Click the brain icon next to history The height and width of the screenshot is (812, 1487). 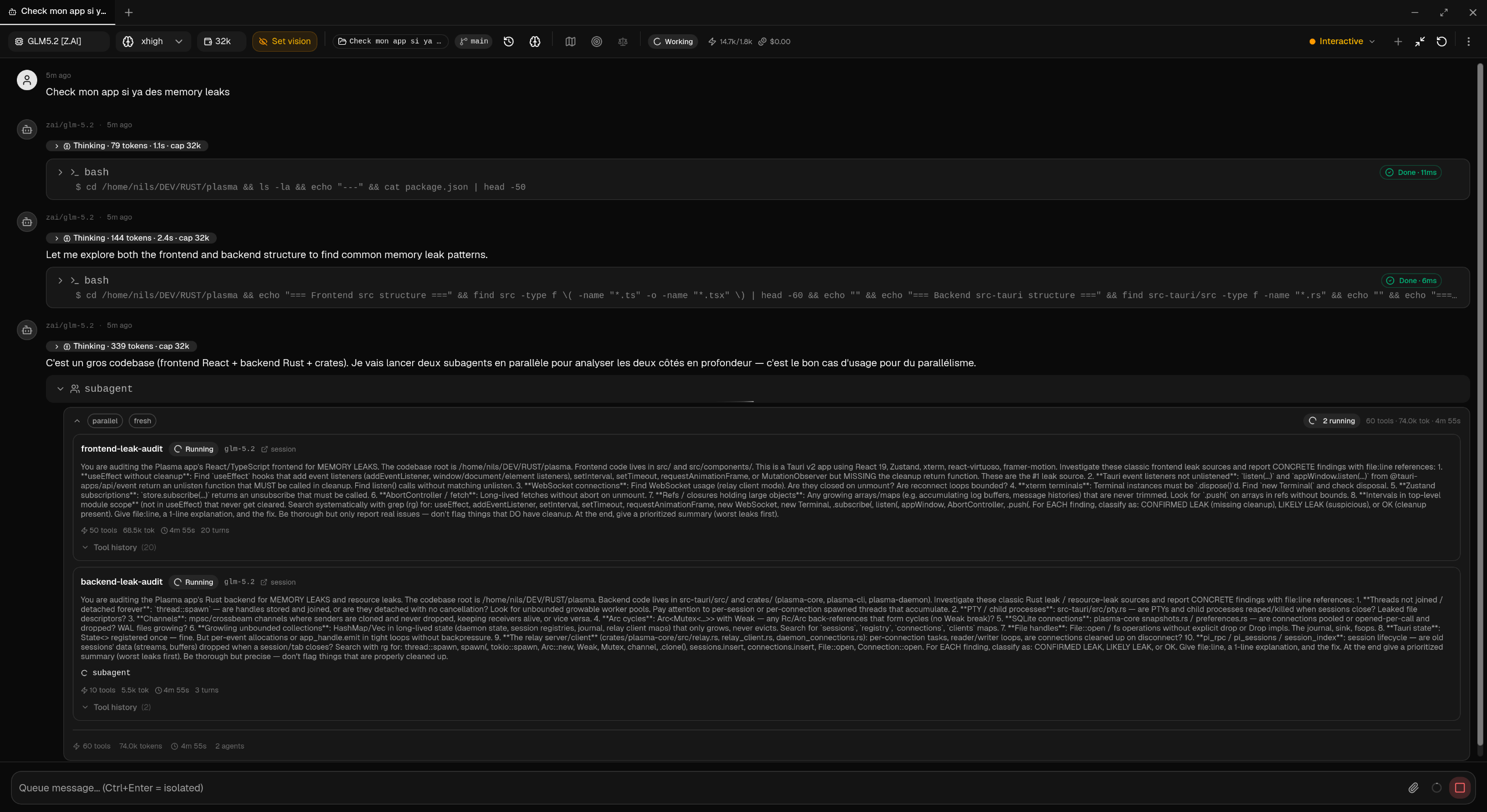[x=535, y=41]
